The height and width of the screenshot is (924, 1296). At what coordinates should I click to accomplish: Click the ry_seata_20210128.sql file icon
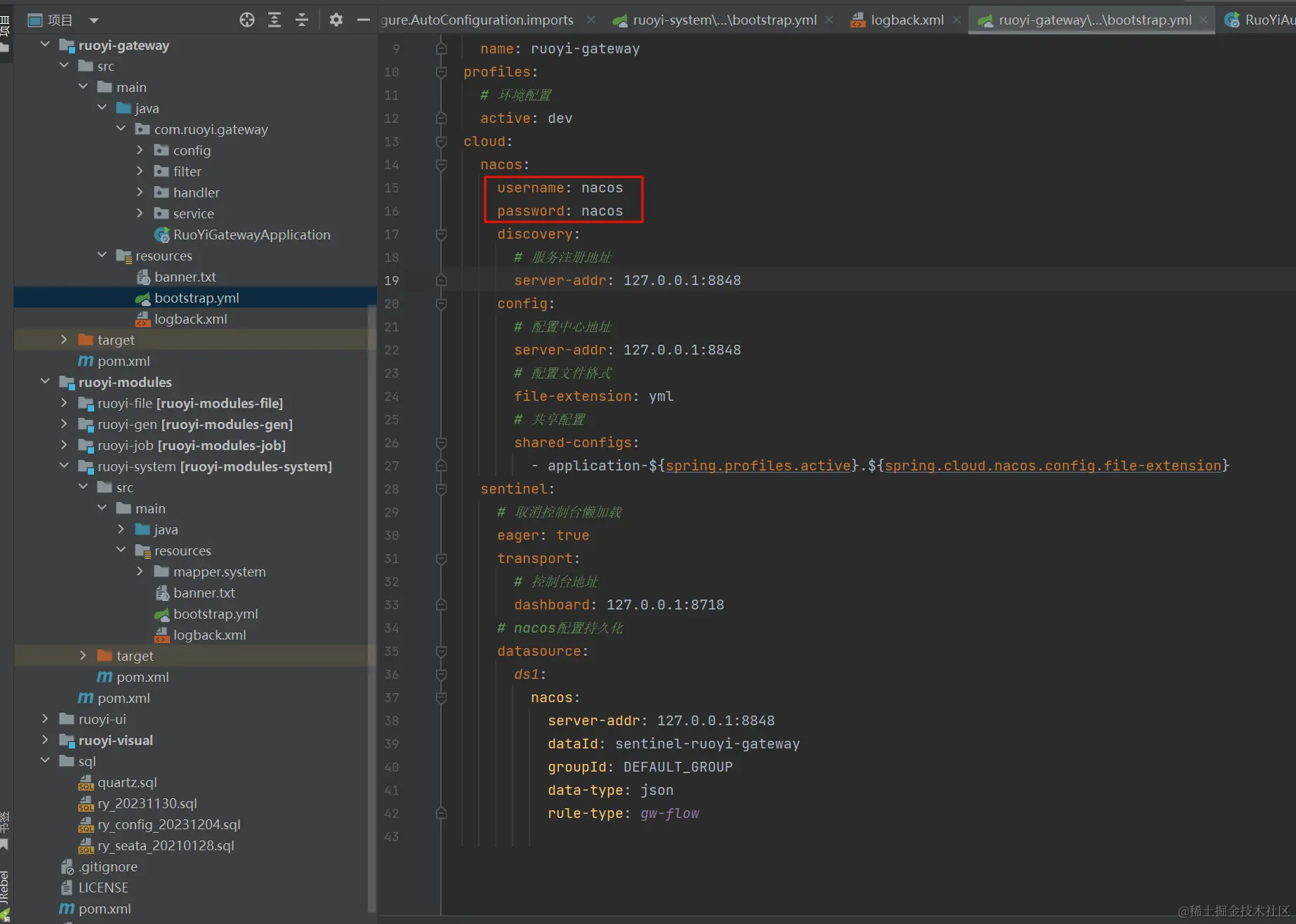[86, 846]
